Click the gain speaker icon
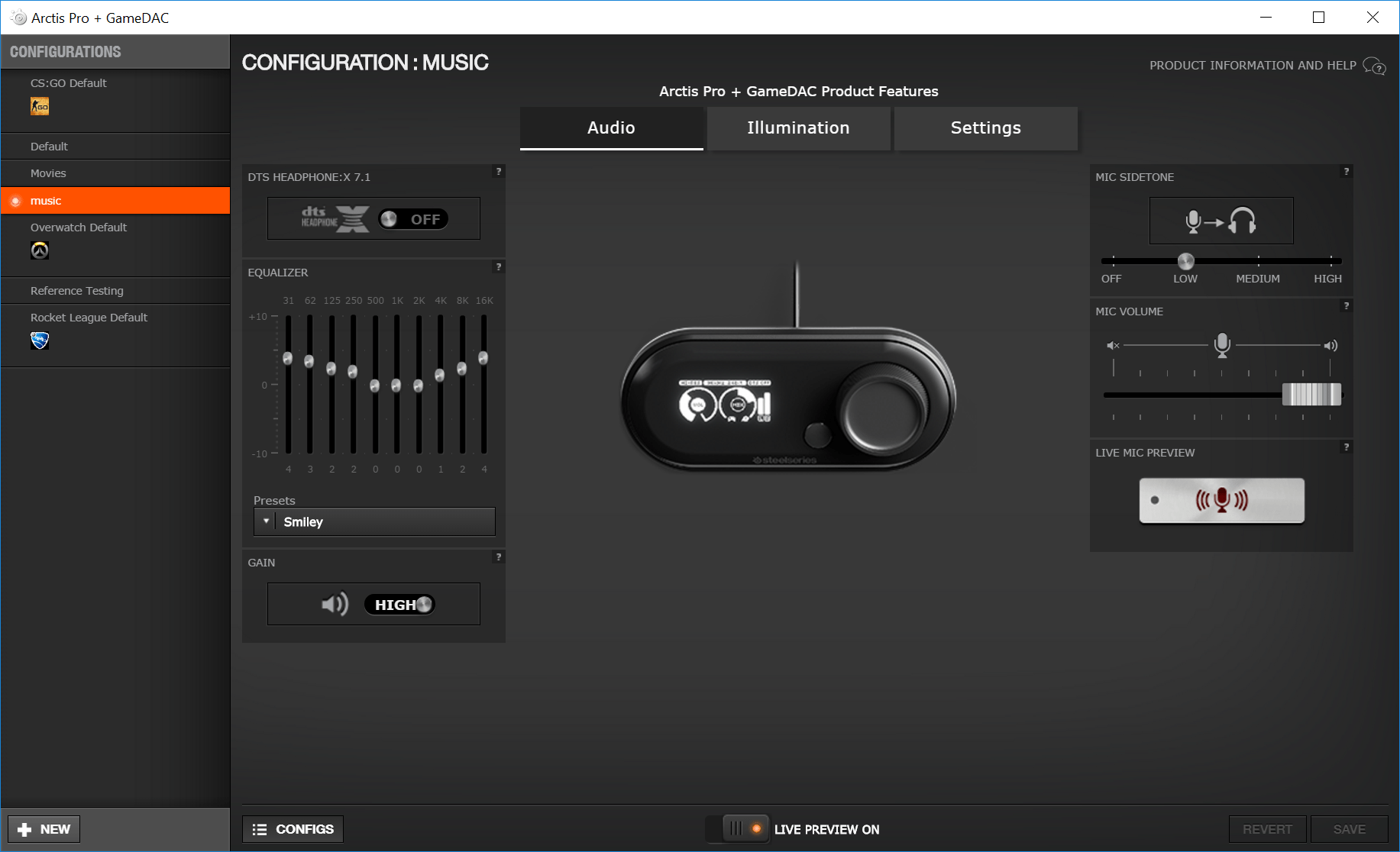This screenshot has width=1400, height=852. pyautogui.click(x=335, y=605)
